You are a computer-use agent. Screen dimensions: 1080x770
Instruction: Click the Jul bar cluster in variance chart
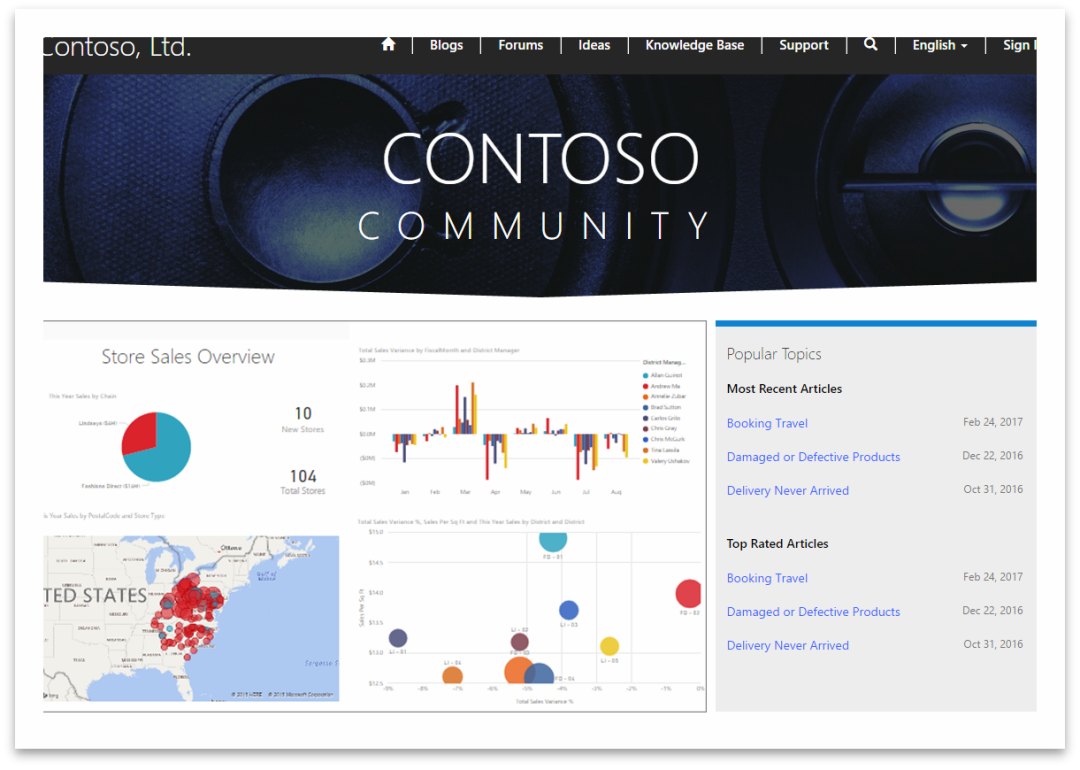[x=586, y=456]
